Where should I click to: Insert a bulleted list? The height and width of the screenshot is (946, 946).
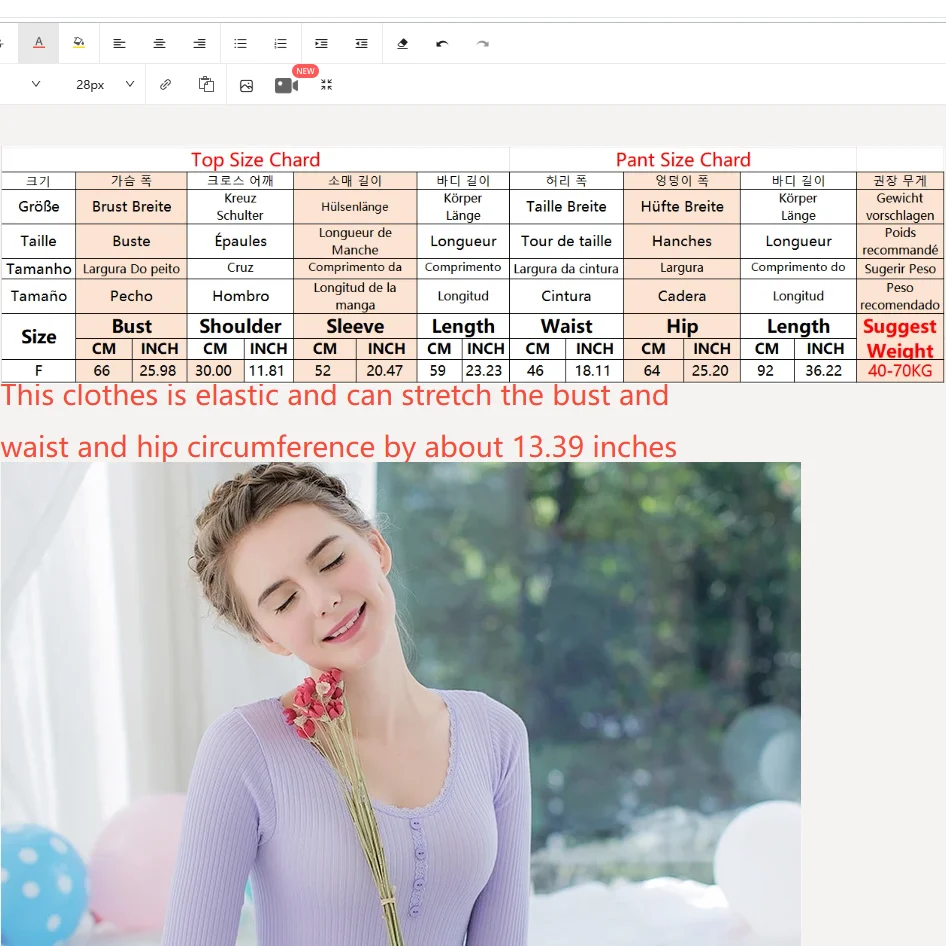(240, 43)
